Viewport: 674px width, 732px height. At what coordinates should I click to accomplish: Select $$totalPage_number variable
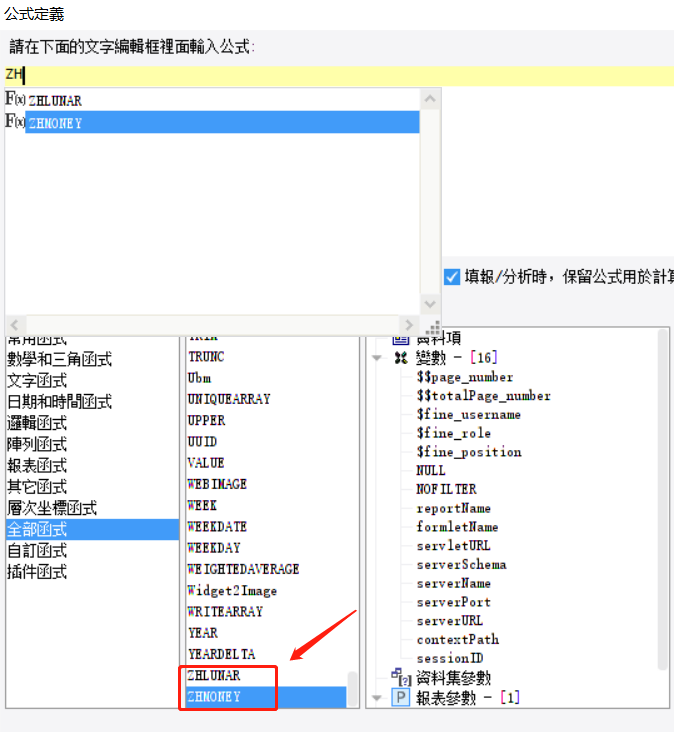click(x=484, y=396)
